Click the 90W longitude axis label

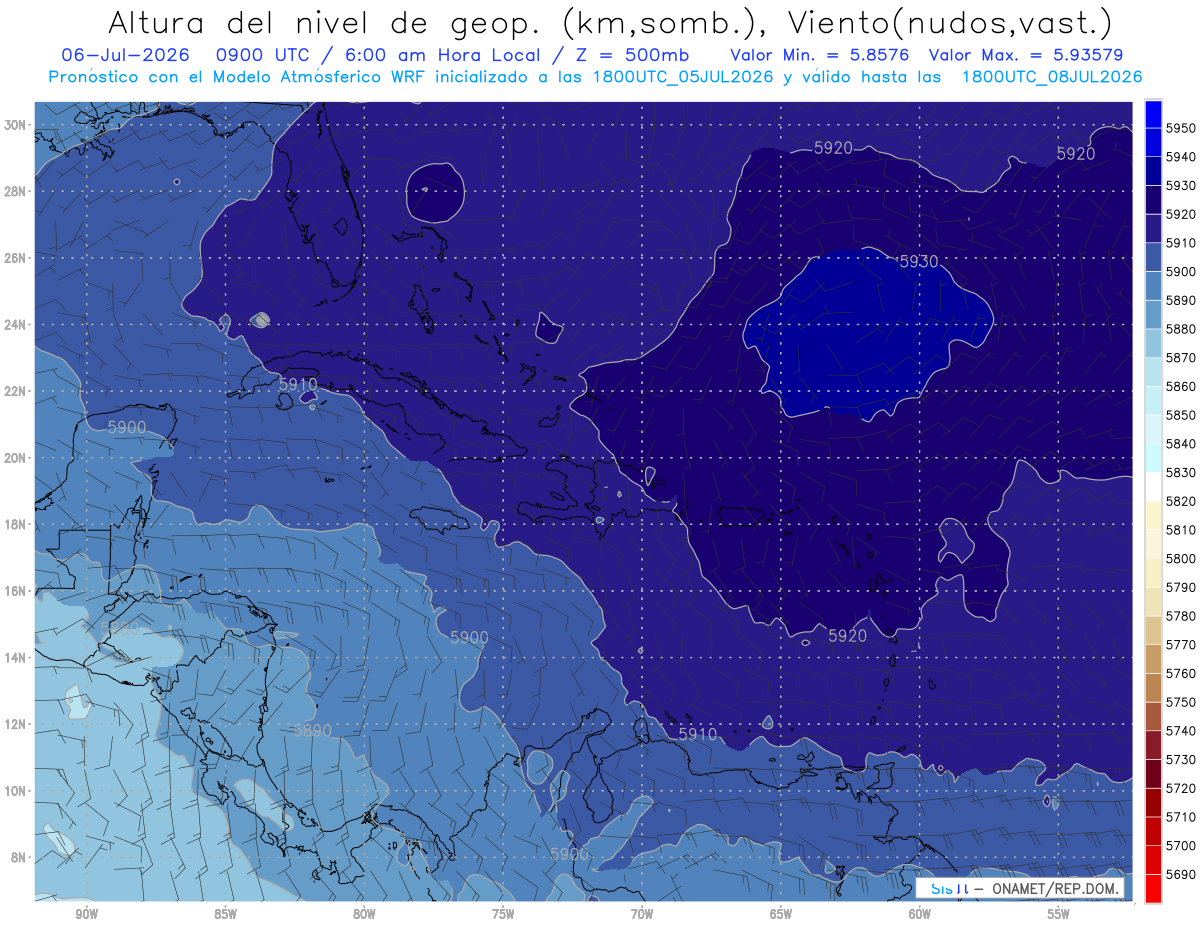[86, 914]
